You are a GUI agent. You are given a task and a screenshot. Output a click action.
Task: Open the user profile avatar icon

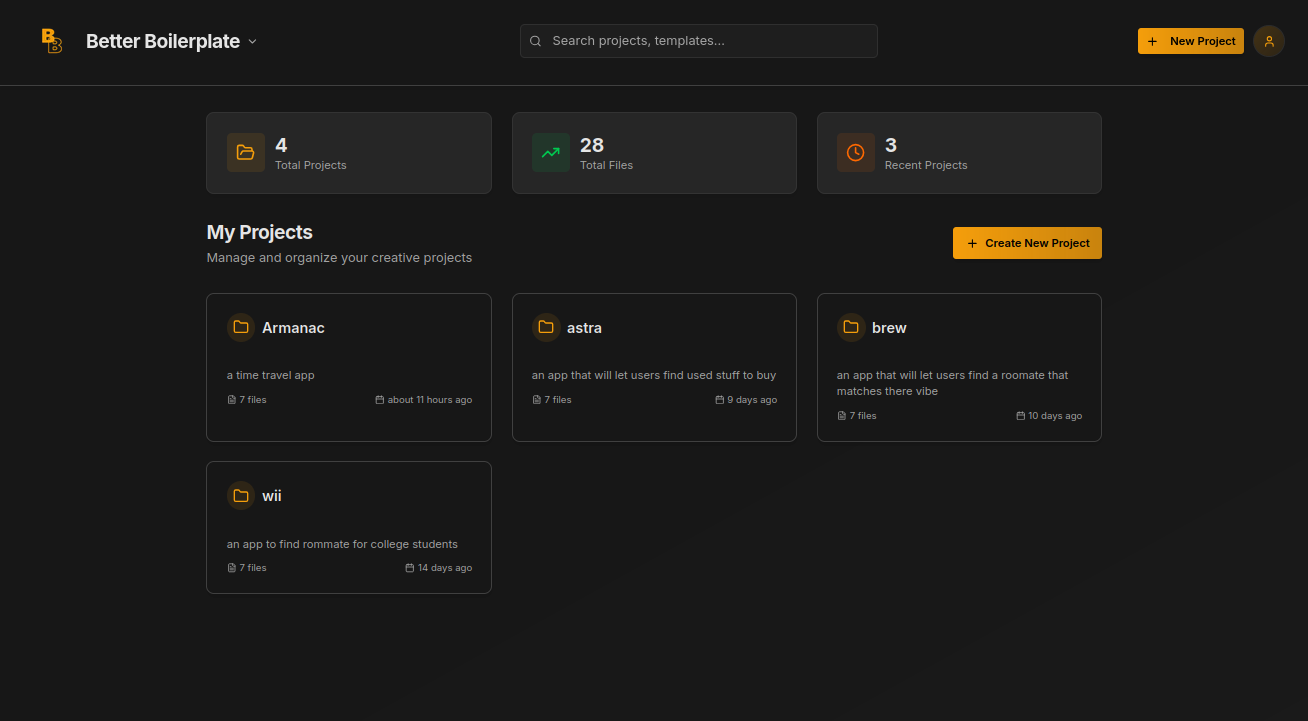tap(1268, 41)
